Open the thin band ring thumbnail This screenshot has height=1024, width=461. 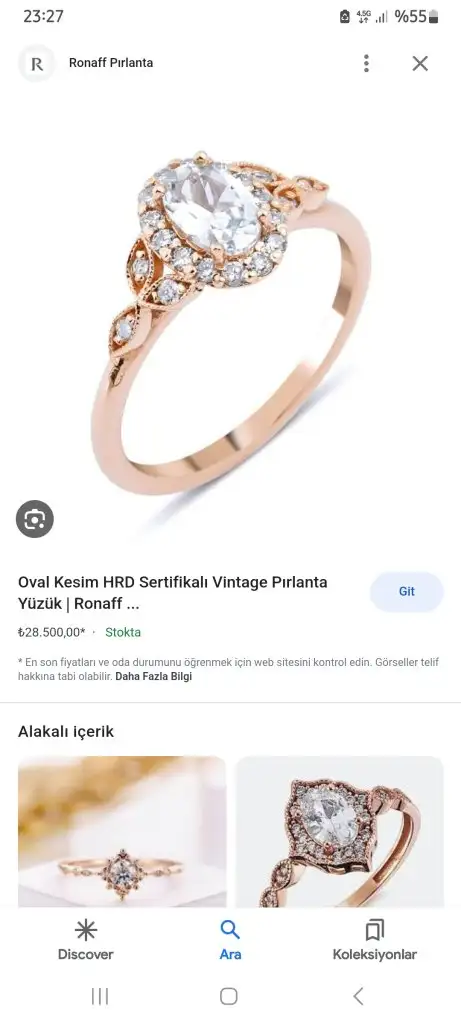[x=122, y=831]
